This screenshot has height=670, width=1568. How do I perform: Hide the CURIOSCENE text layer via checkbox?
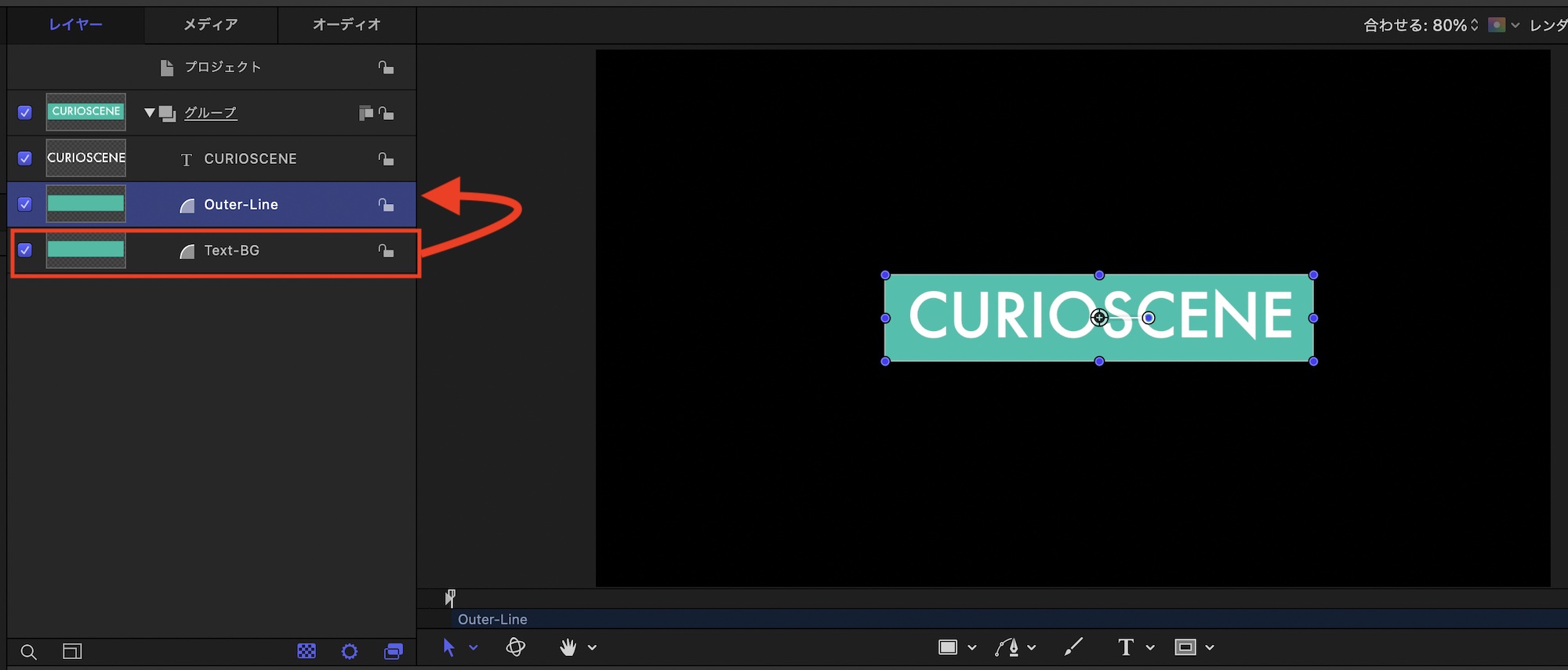pos(25,158)
